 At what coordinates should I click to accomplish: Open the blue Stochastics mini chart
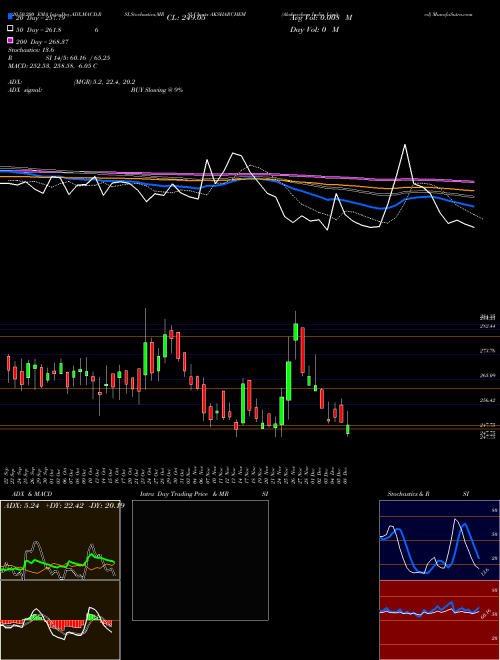click(x=439, y=540)
